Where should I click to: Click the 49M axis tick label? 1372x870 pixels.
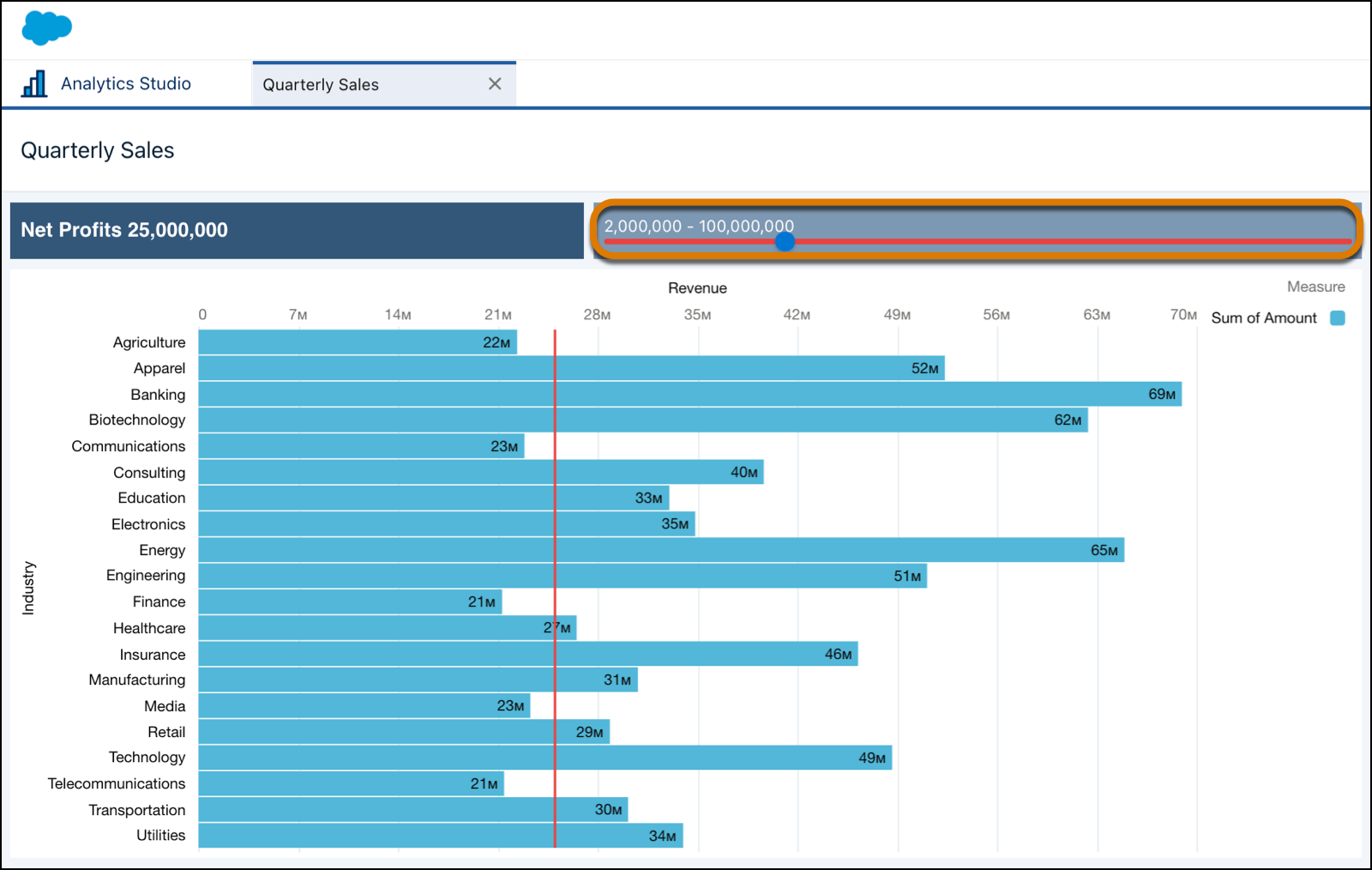click(897, 315)
